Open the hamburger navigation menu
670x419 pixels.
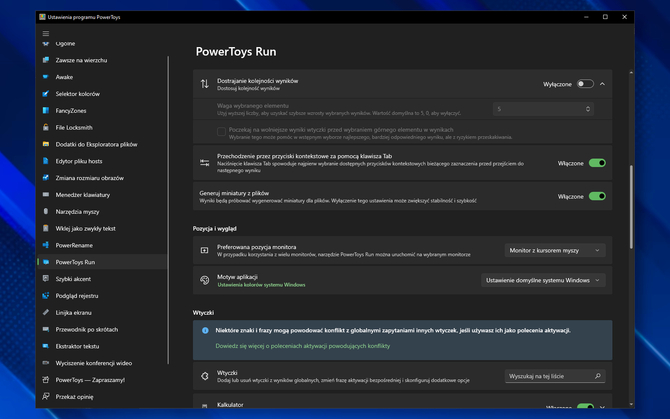[46, 33]
